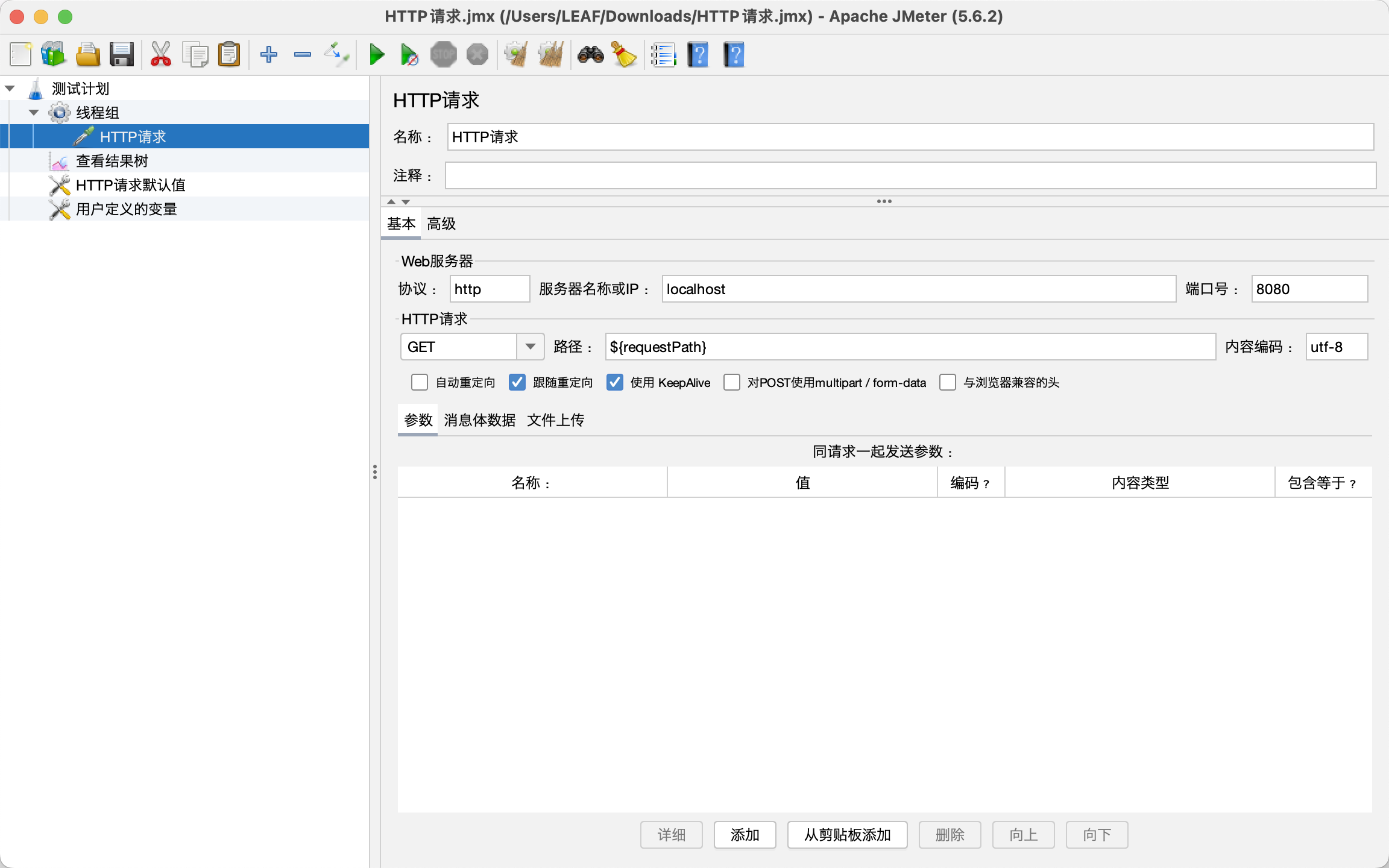Save the test plan with floppy icon
1389x868 pixels.
point(122,55)
